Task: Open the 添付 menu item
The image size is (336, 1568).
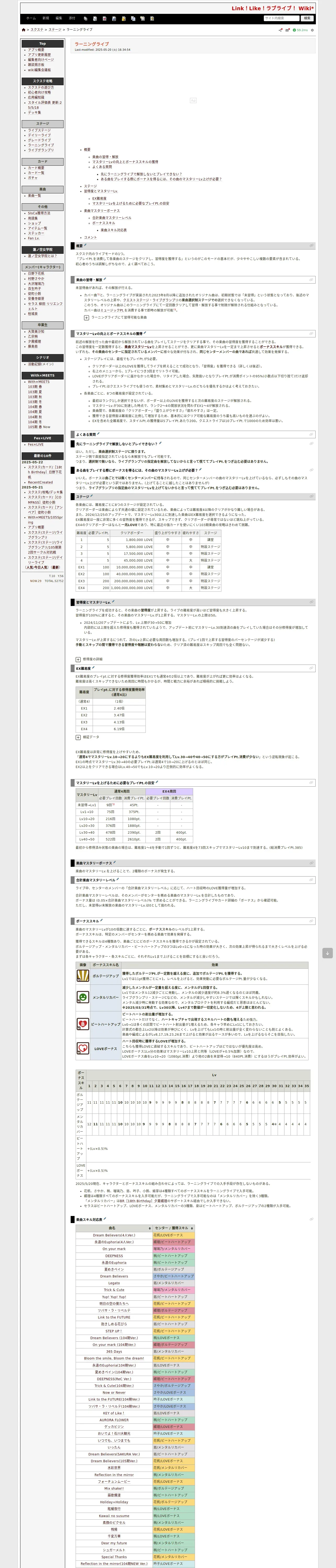Action: tap(72, 18)
